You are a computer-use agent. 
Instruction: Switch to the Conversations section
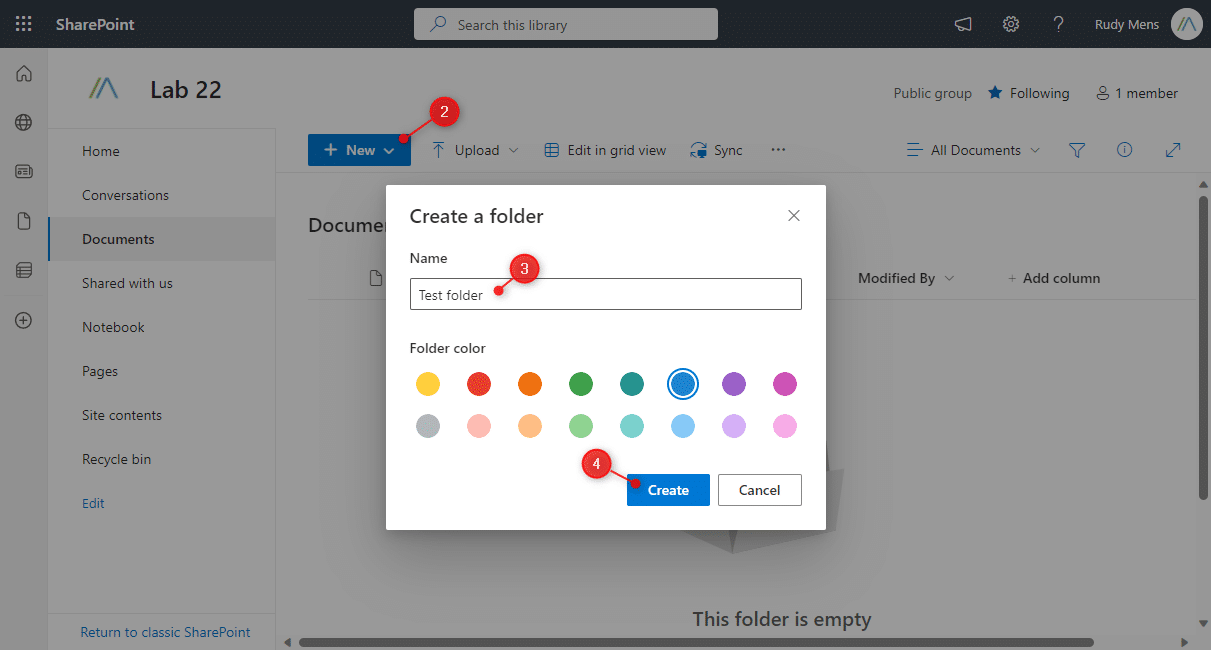tap(127, 194)
